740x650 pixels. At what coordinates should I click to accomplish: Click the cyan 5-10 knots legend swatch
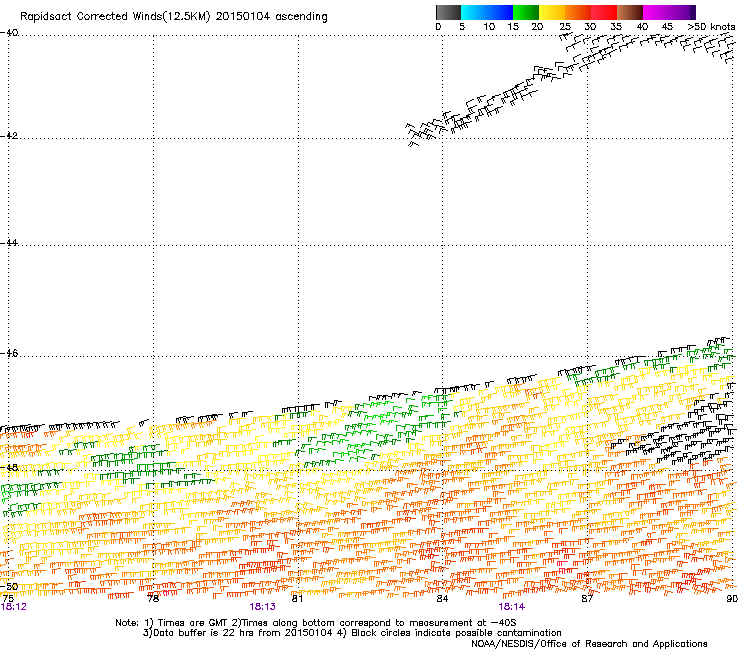pos(474,12)
